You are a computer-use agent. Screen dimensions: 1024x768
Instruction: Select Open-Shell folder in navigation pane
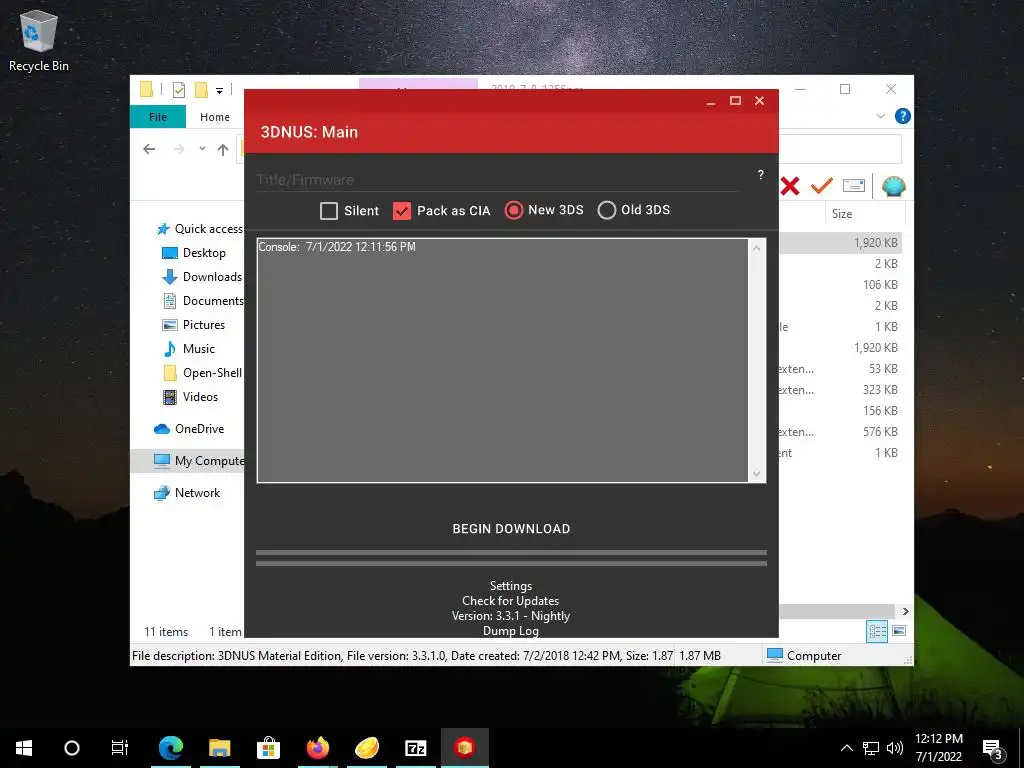point(202,373)
